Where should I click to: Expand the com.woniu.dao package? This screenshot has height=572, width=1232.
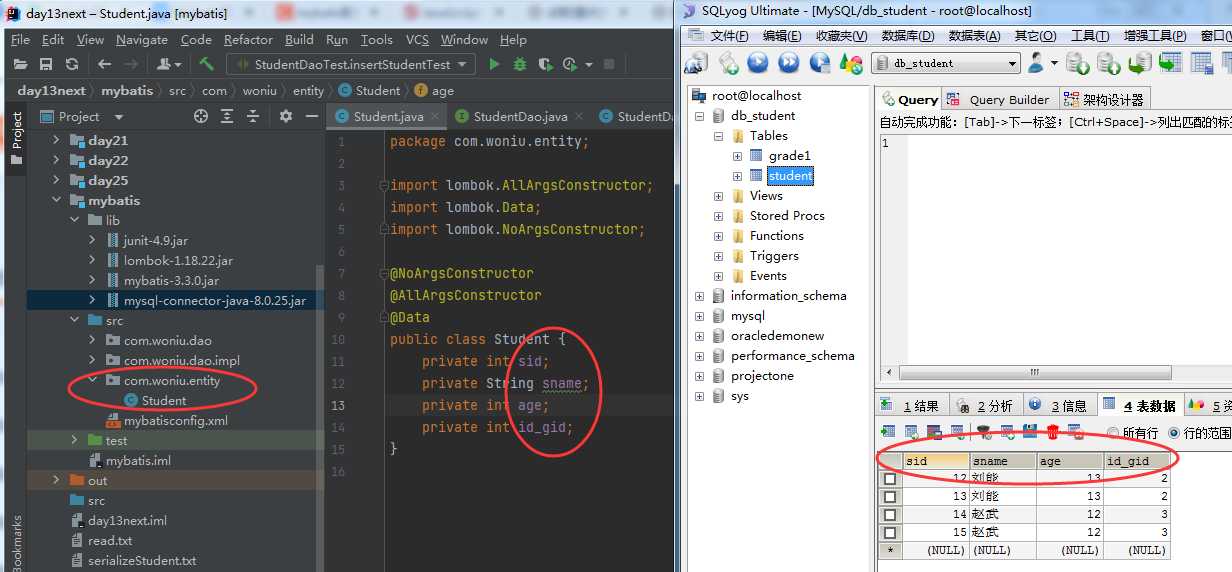pyautogui.click(x=93, y=341)
